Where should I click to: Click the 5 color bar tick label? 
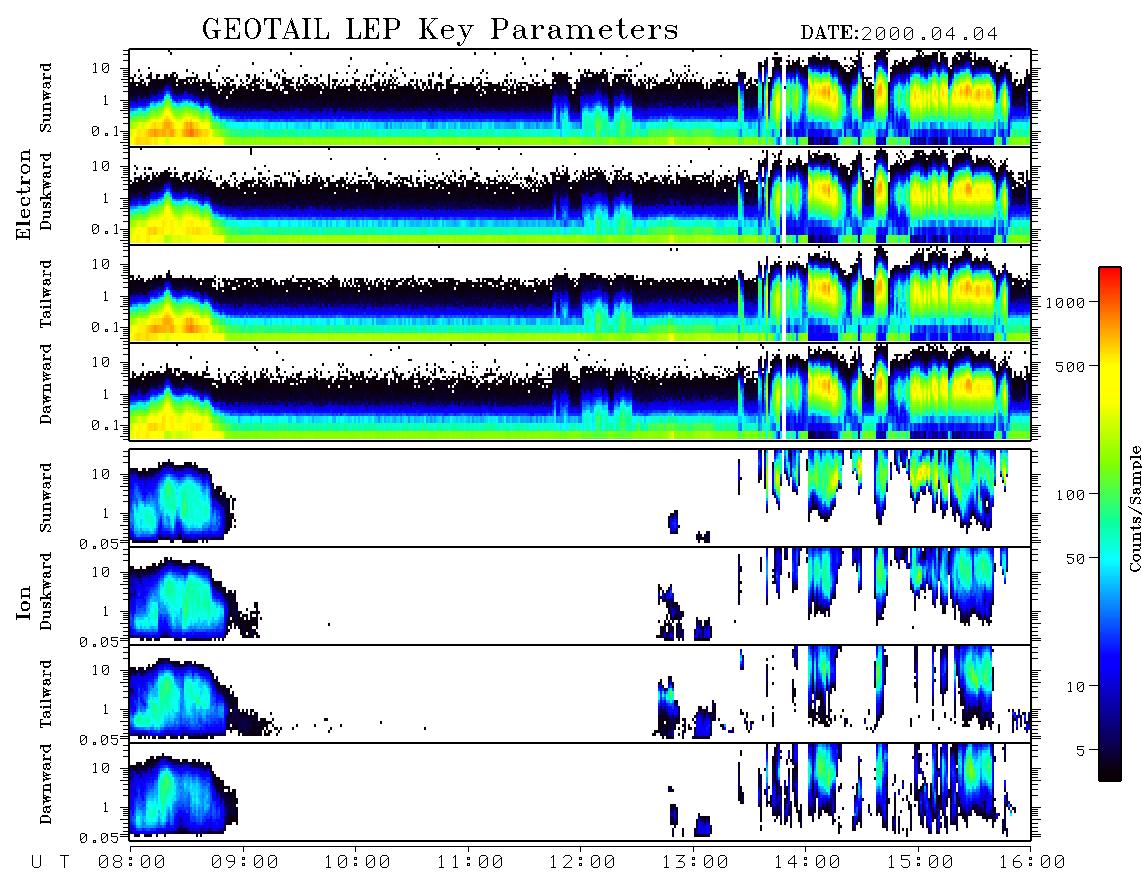pyautogui.click(x=1081, y=751)
